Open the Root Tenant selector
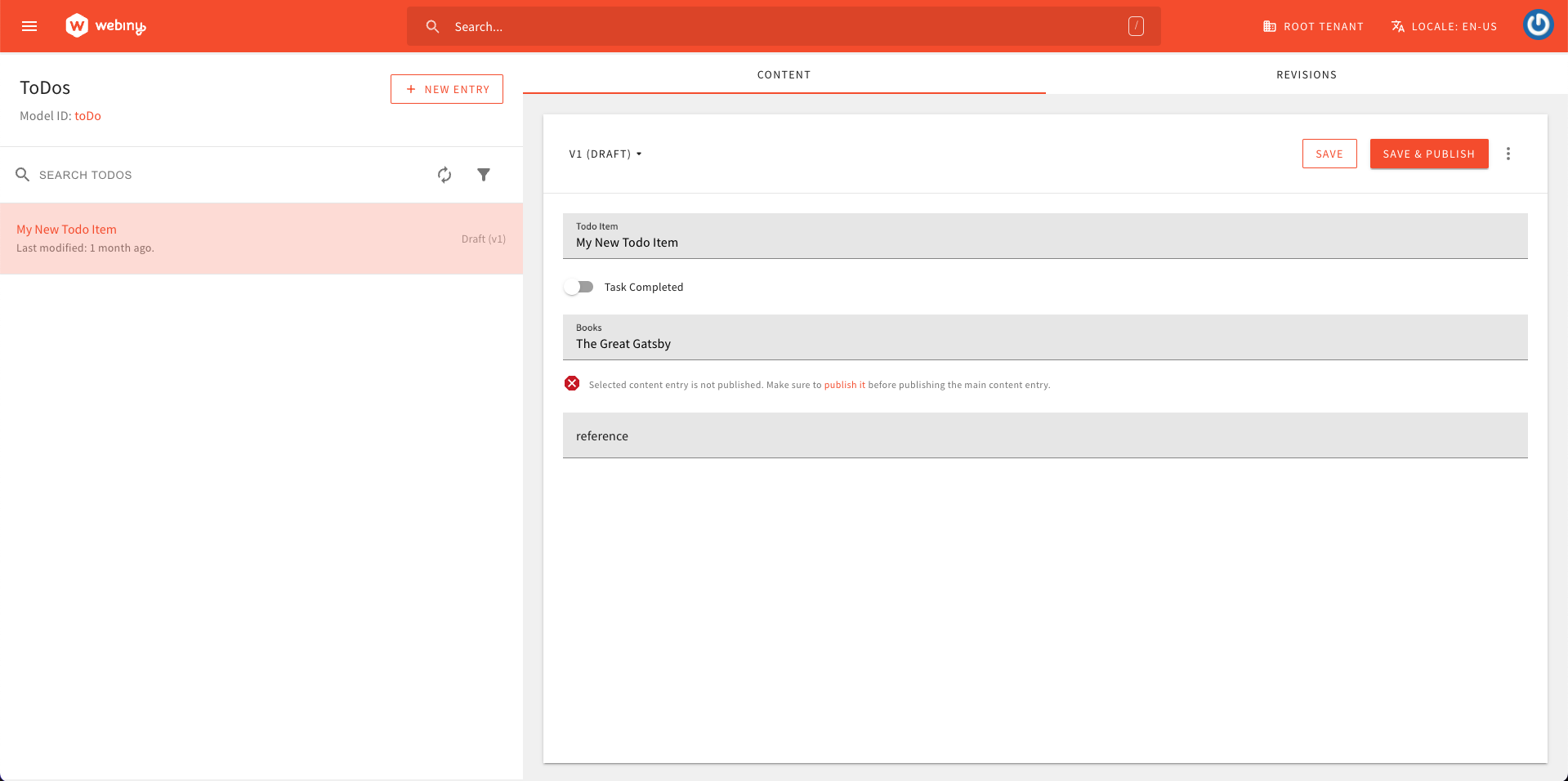The height and width of the screenshot is (781, 1568). click(x=1313, y=26)
